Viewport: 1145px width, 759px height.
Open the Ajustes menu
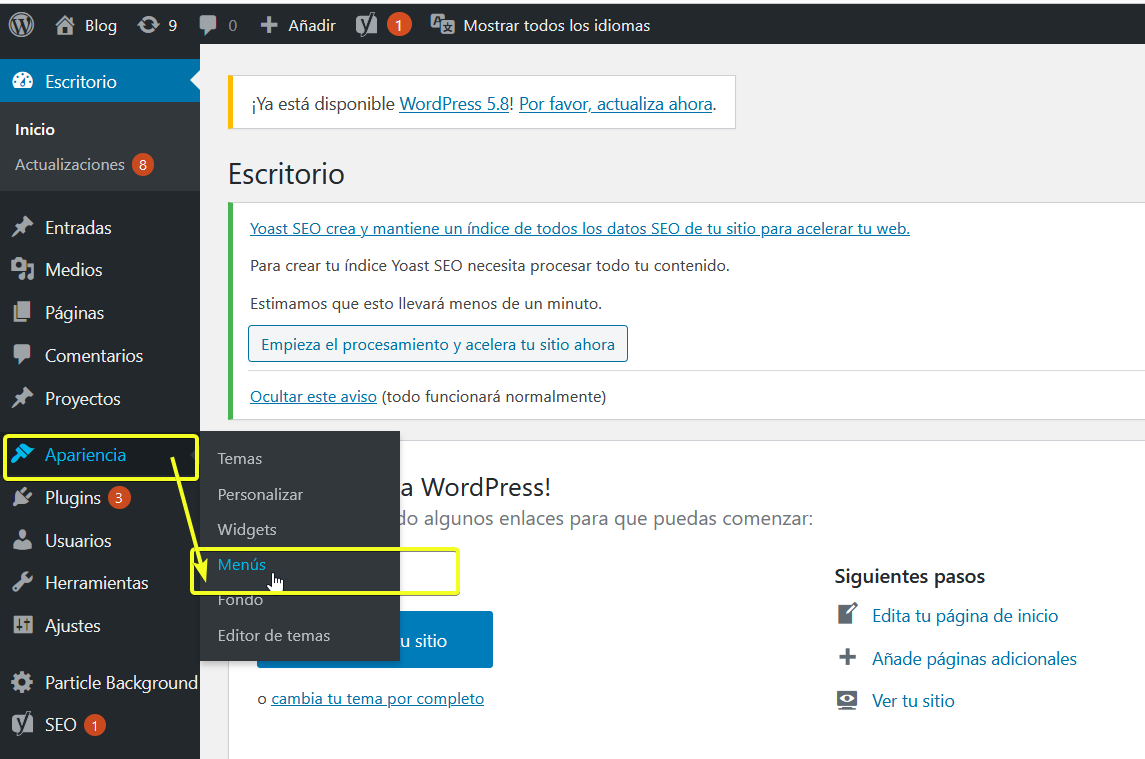pos(73,626)
